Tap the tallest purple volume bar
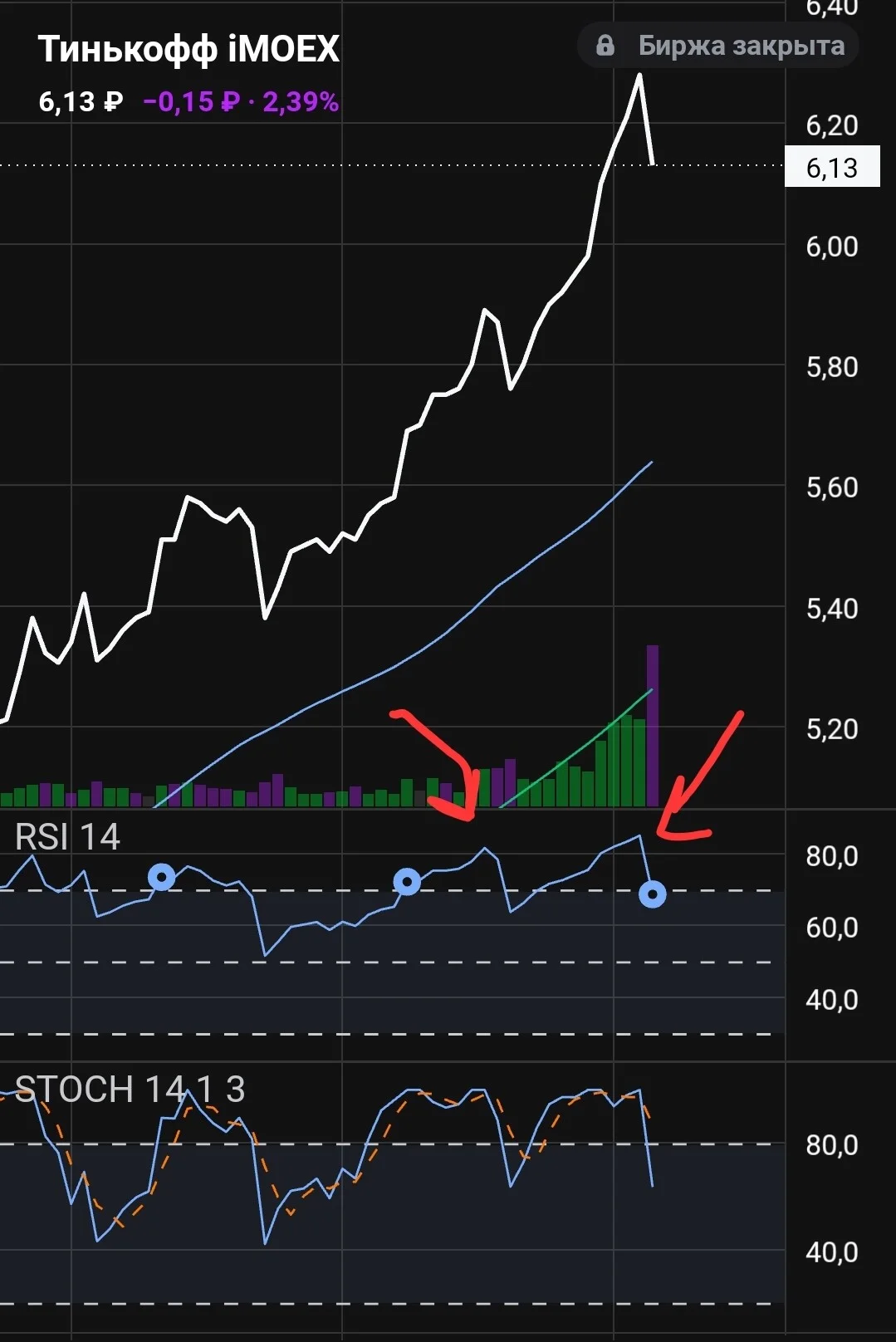Viewport: 896px width, 1342px height. coord(653,726)
